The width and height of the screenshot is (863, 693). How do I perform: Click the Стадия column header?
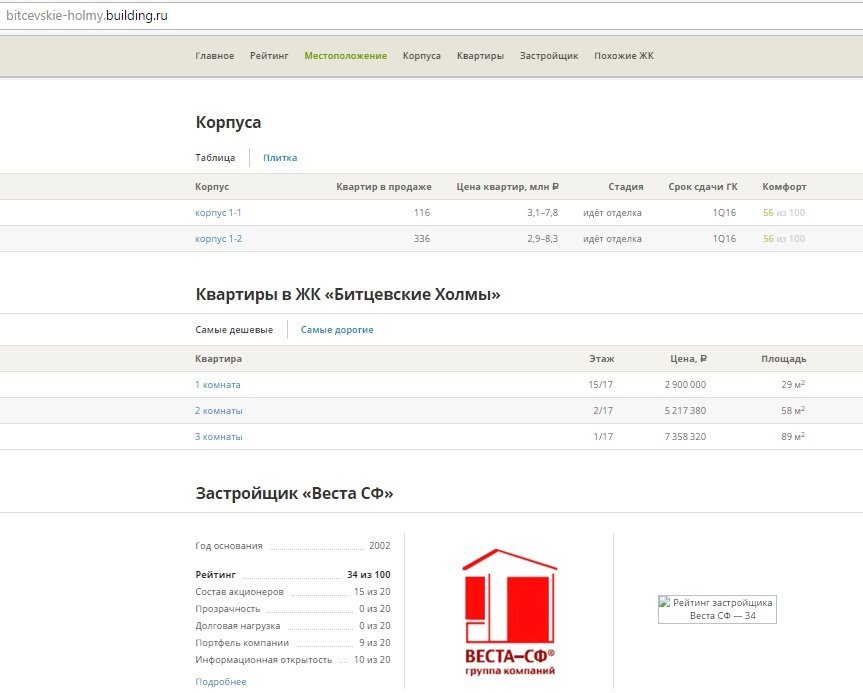[626, 187]
